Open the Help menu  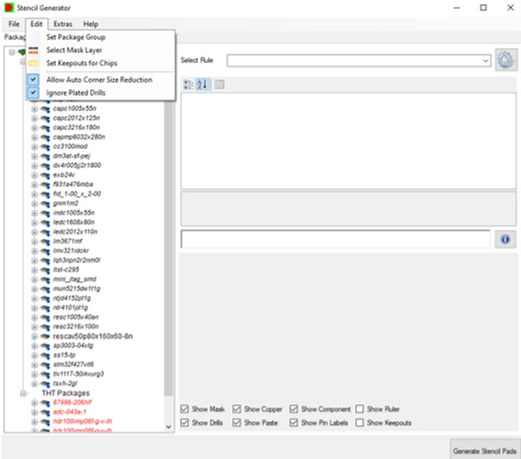pyautogui.click(x=91, y=24)
